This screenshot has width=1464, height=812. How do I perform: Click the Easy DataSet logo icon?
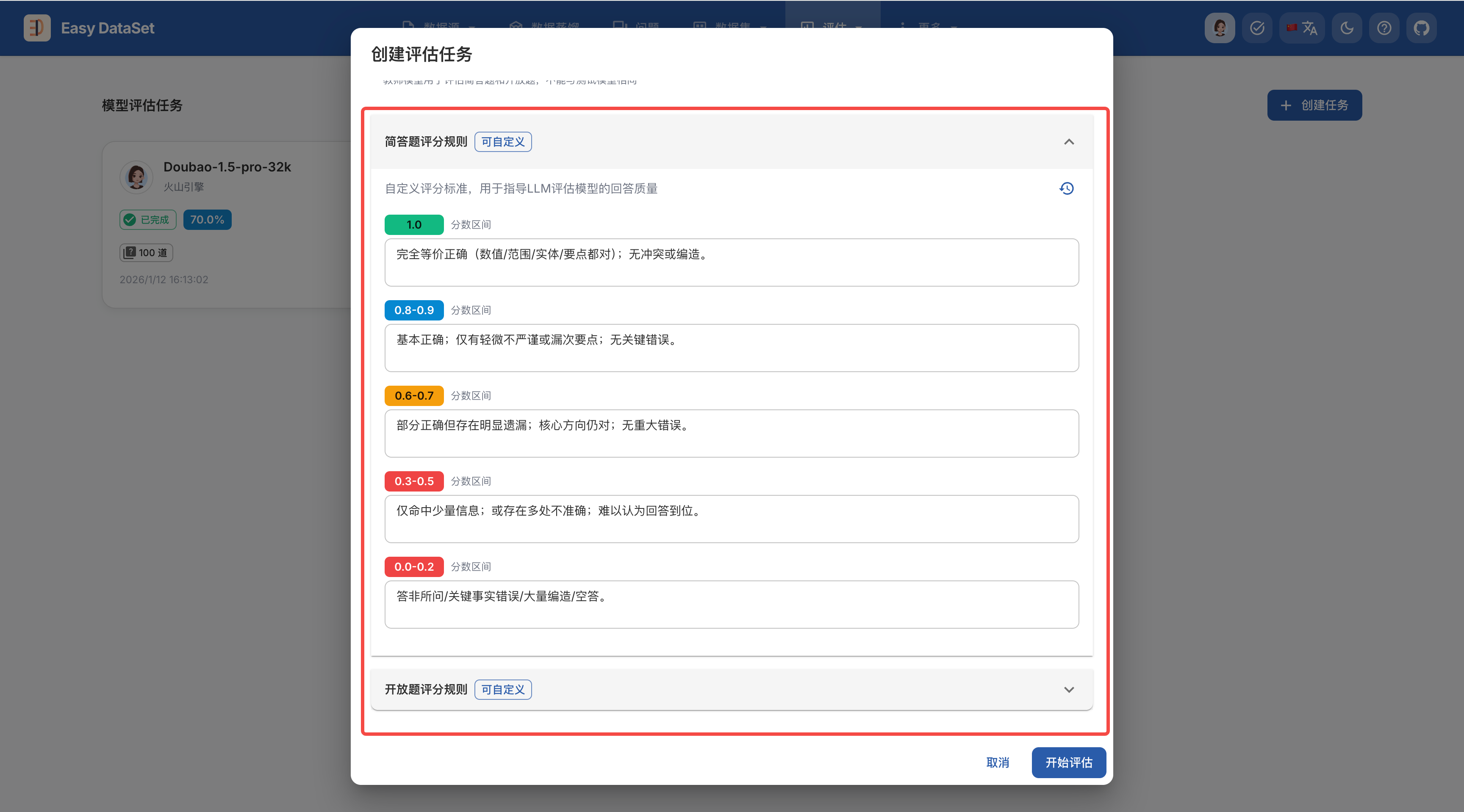[37, 28]
